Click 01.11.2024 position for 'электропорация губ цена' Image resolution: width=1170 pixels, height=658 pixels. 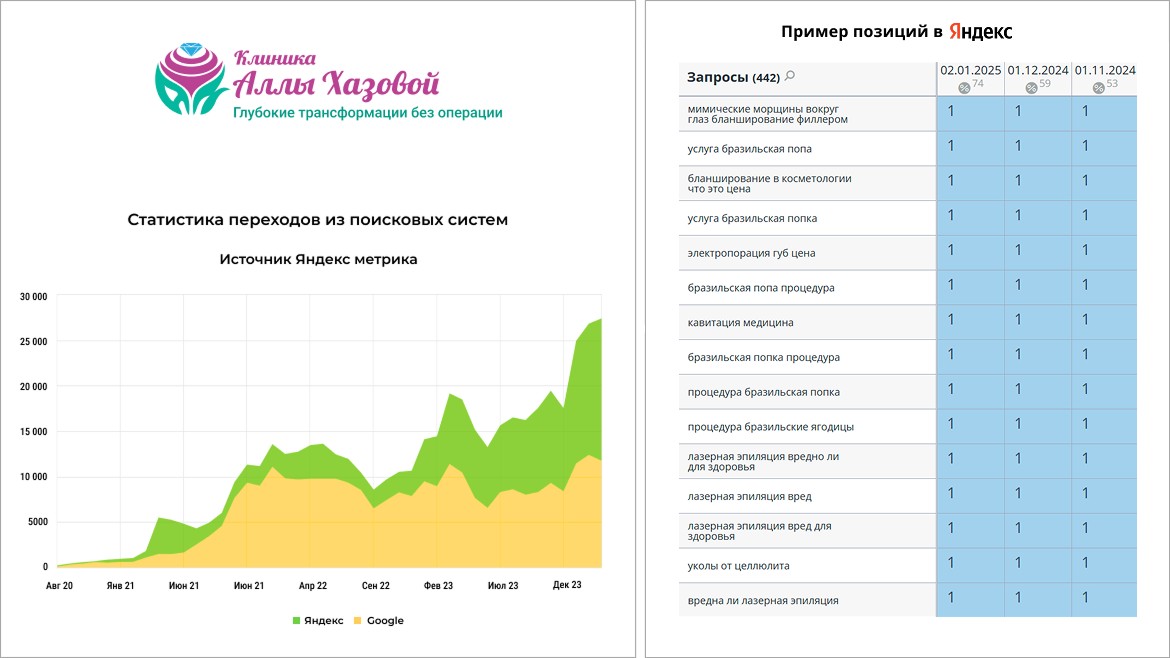1104,253
